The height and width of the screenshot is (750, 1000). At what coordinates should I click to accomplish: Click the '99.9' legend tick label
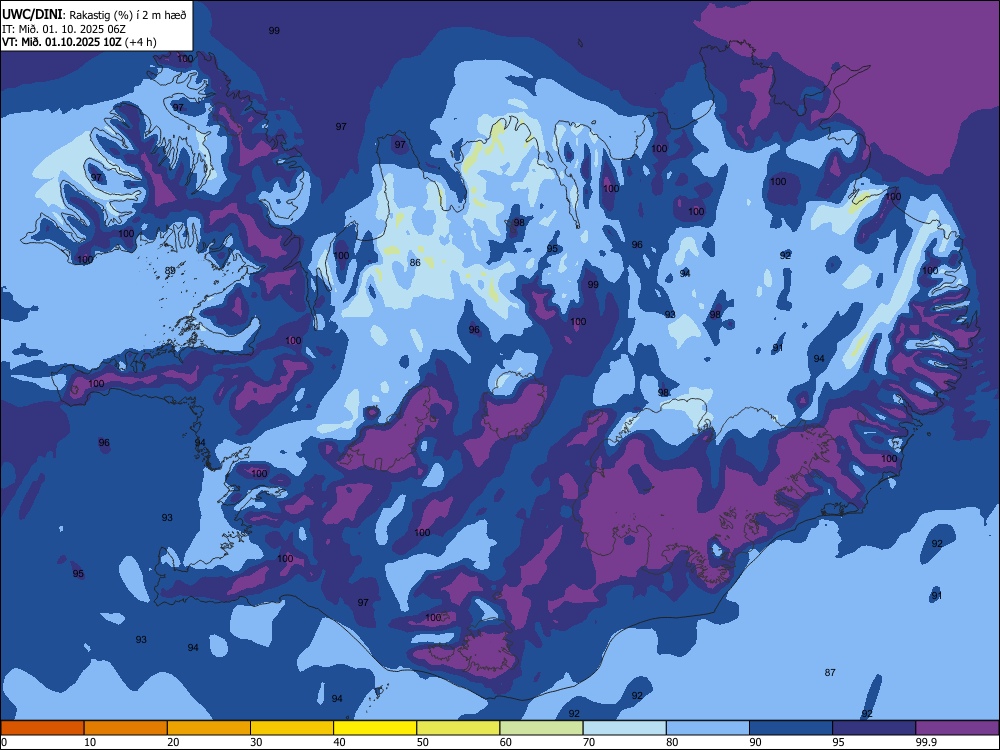click(x=926, y=742)
